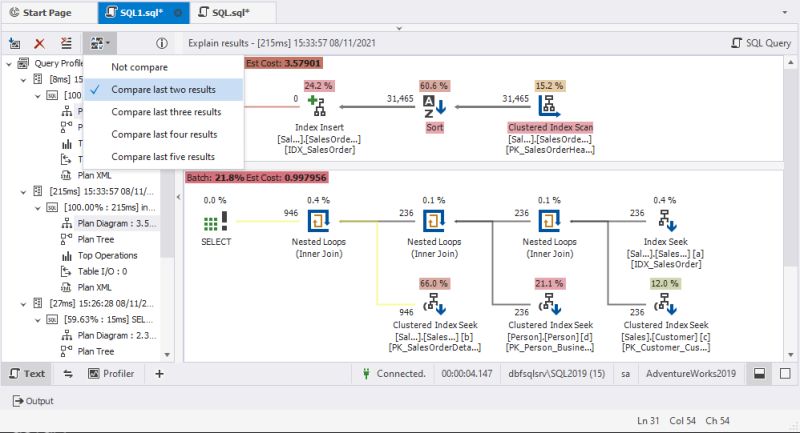Select Compare last five results
The image size is (800, 433).
(x=163, y=157)
